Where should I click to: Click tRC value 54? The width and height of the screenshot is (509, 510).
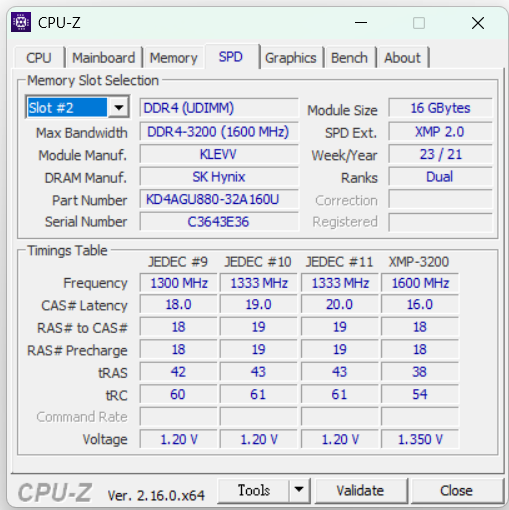click(x=420, y=395)
